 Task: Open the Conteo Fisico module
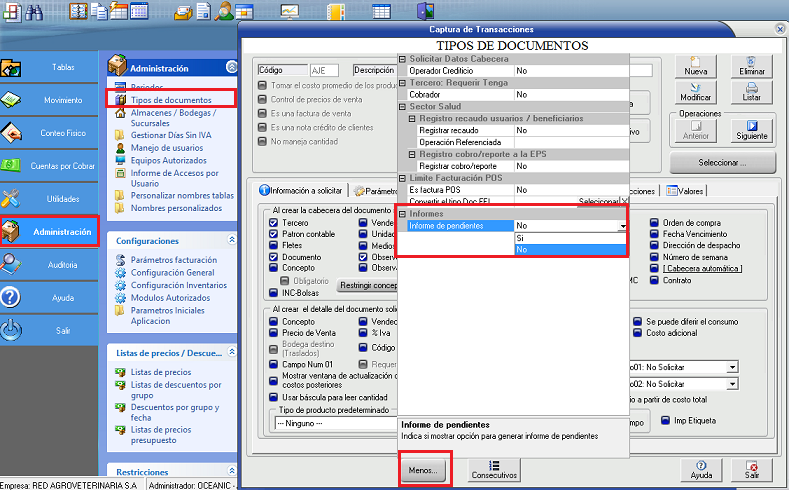[49, 132]
